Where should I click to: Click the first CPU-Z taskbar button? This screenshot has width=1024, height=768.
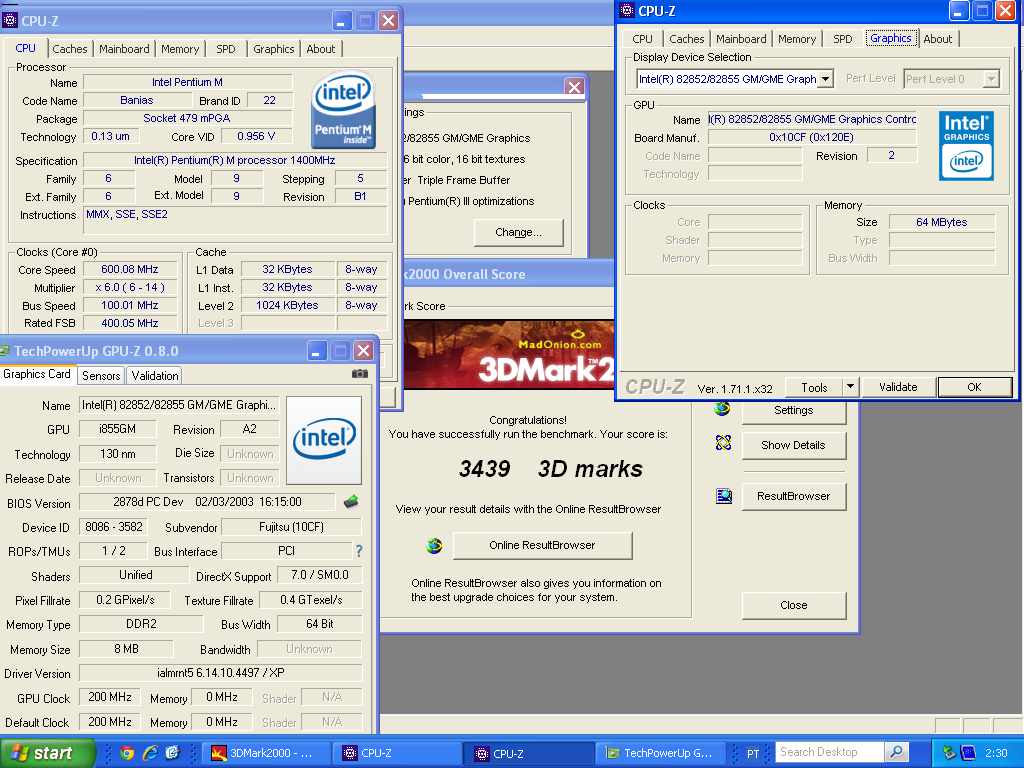[x=397, y=753]
